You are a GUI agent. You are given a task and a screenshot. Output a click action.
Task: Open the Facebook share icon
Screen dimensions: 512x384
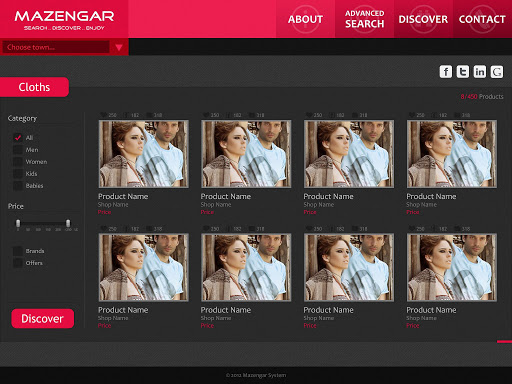click(446, 72)
